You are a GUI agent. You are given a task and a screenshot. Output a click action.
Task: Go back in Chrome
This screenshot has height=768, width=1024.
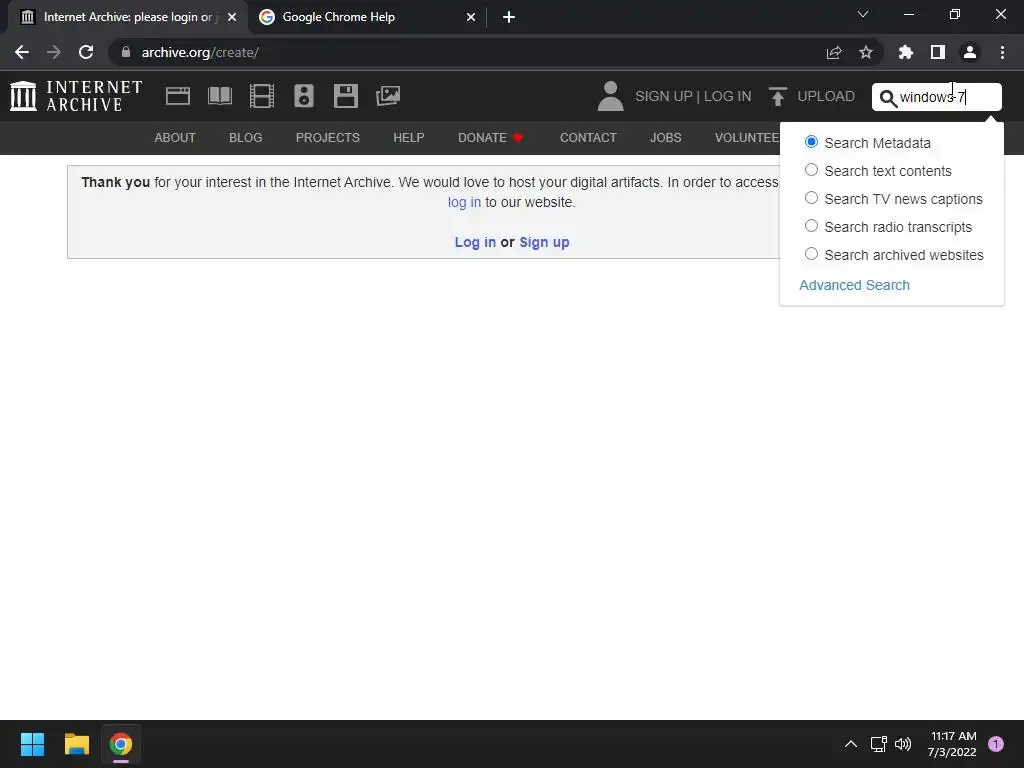point(22,52)
